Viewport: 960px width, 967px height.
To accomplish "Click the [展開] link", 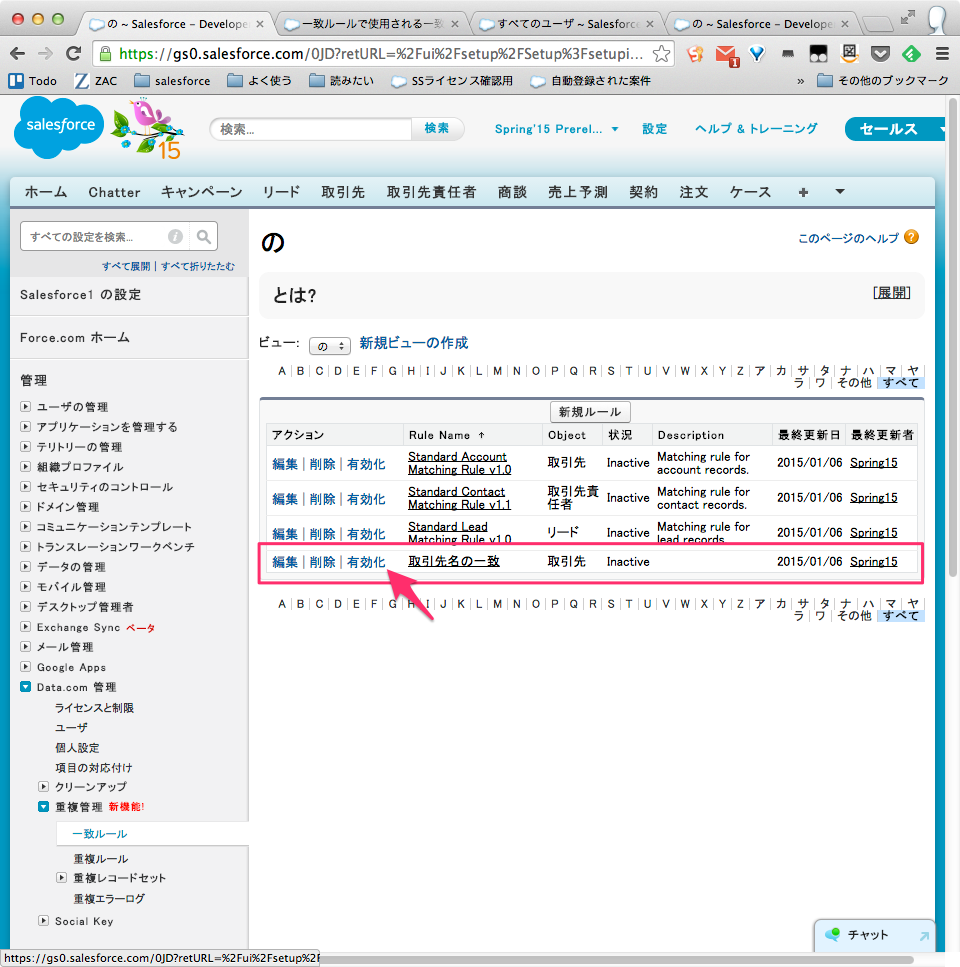I will [892, 293].
